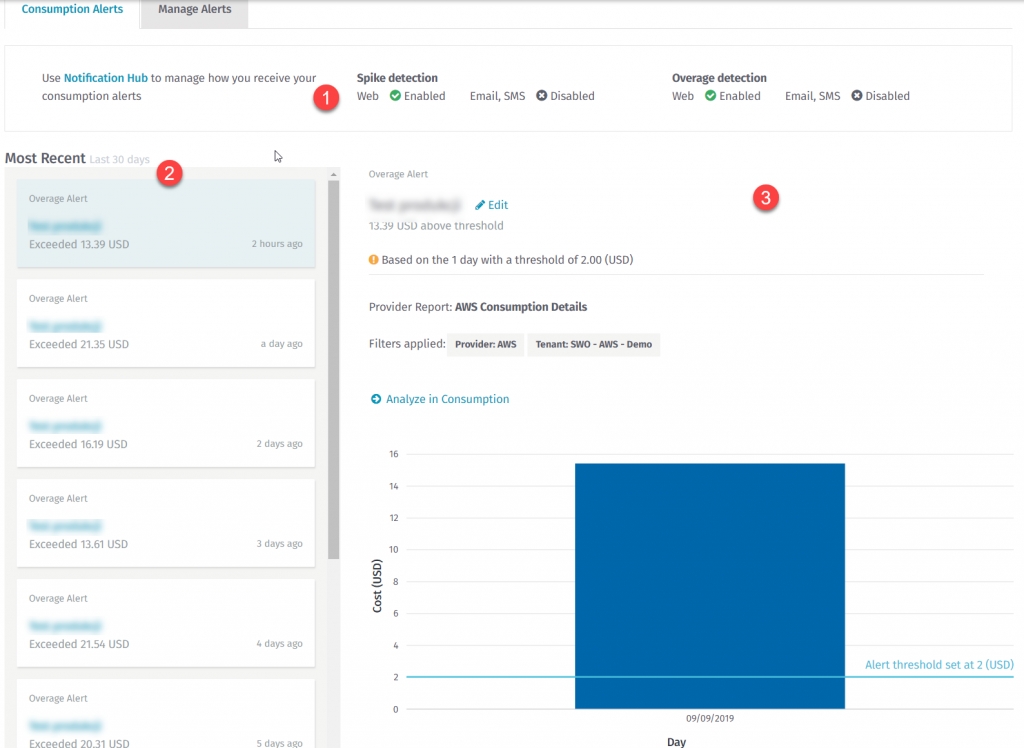Open the Notification Hub link
Viewport: 1024px width, 748px height.
(106, 78)
